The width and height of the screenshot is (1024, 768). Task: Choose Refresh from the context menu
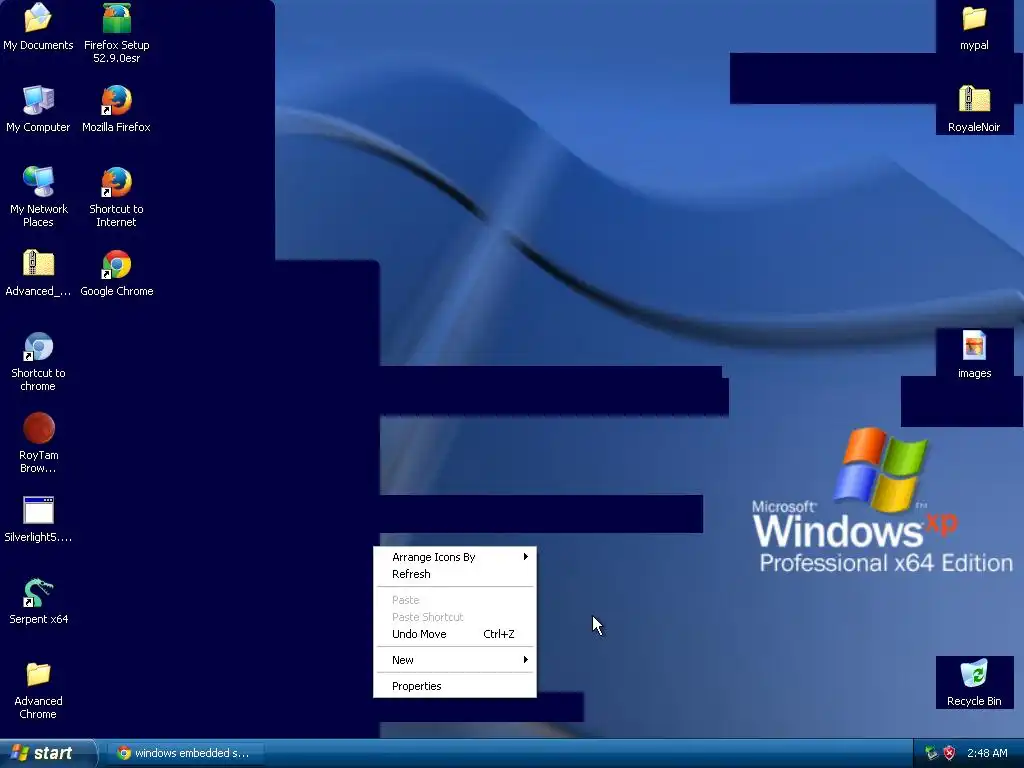pos(455,574)
